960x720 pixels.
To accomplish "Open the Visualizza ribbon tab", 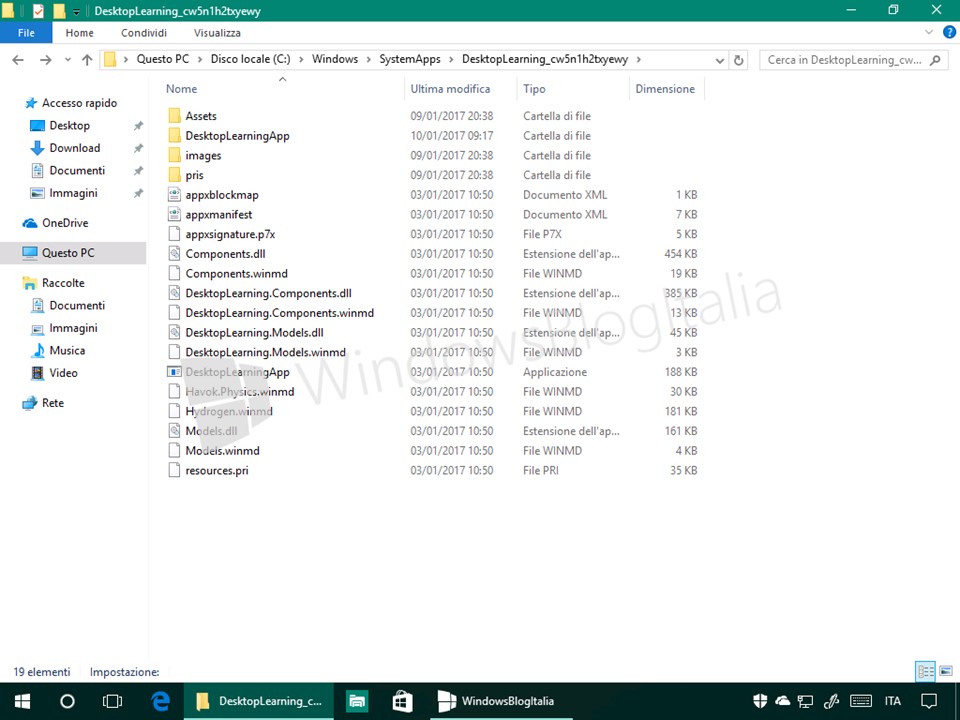I will [x=217, y=32].
